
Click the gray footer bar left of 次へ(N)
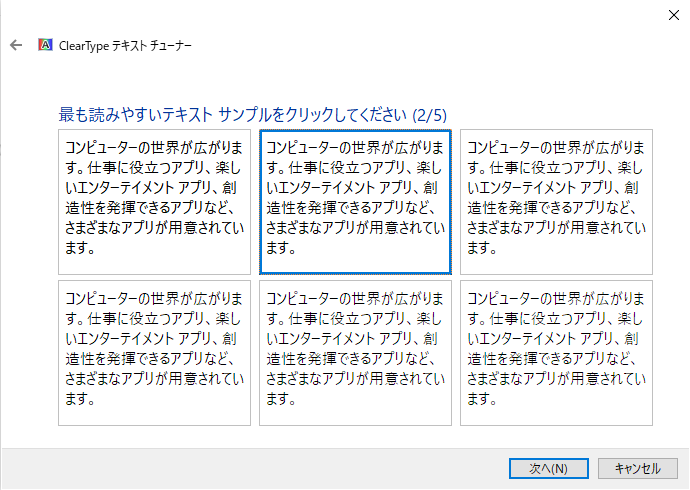coord(250,468)
